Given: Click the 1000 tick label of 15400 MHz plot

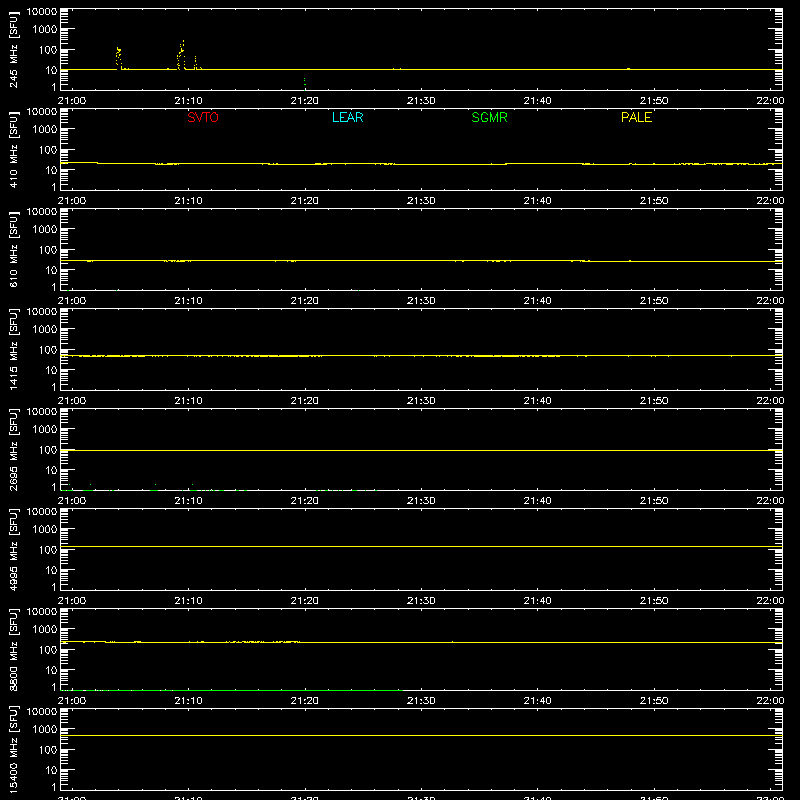Looking at the screenshot, I should [45, 730].
